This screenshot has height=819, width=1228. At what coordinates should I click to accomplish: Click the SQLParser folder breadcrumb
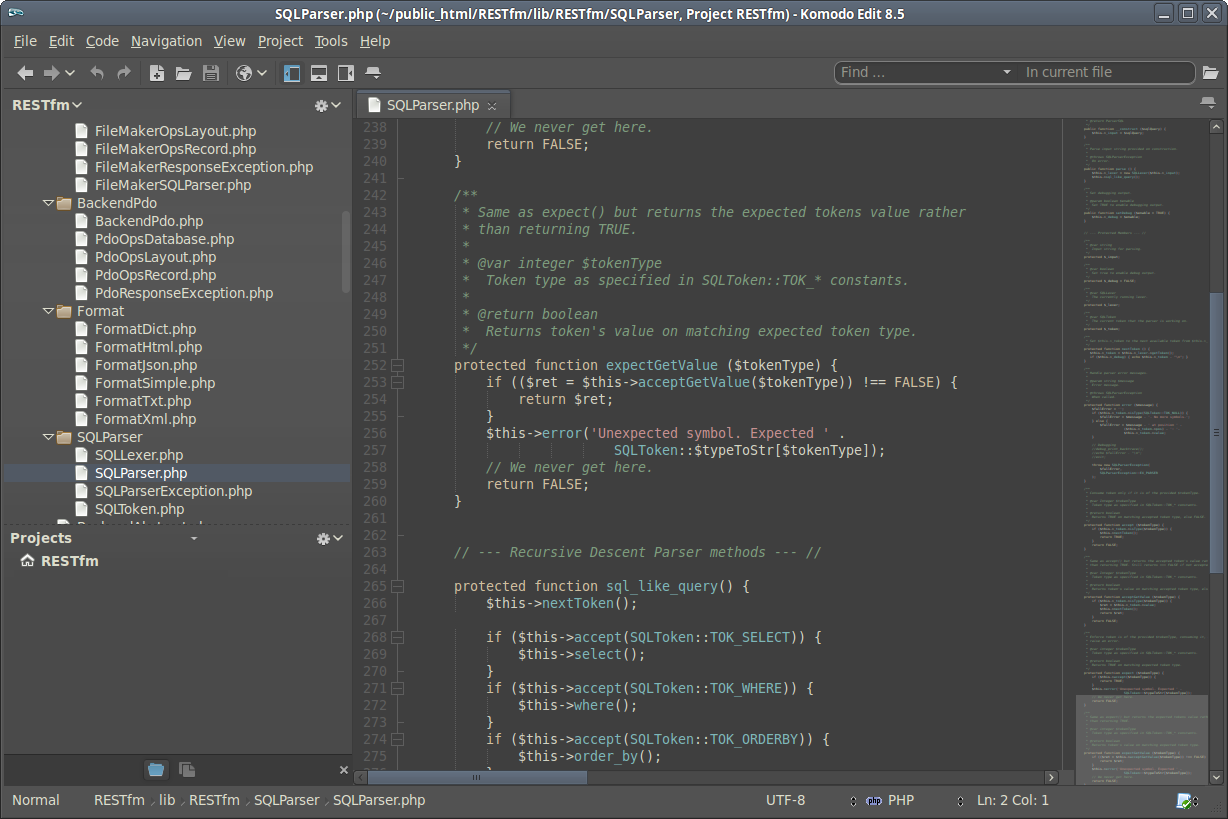click(x=286, y=800)
